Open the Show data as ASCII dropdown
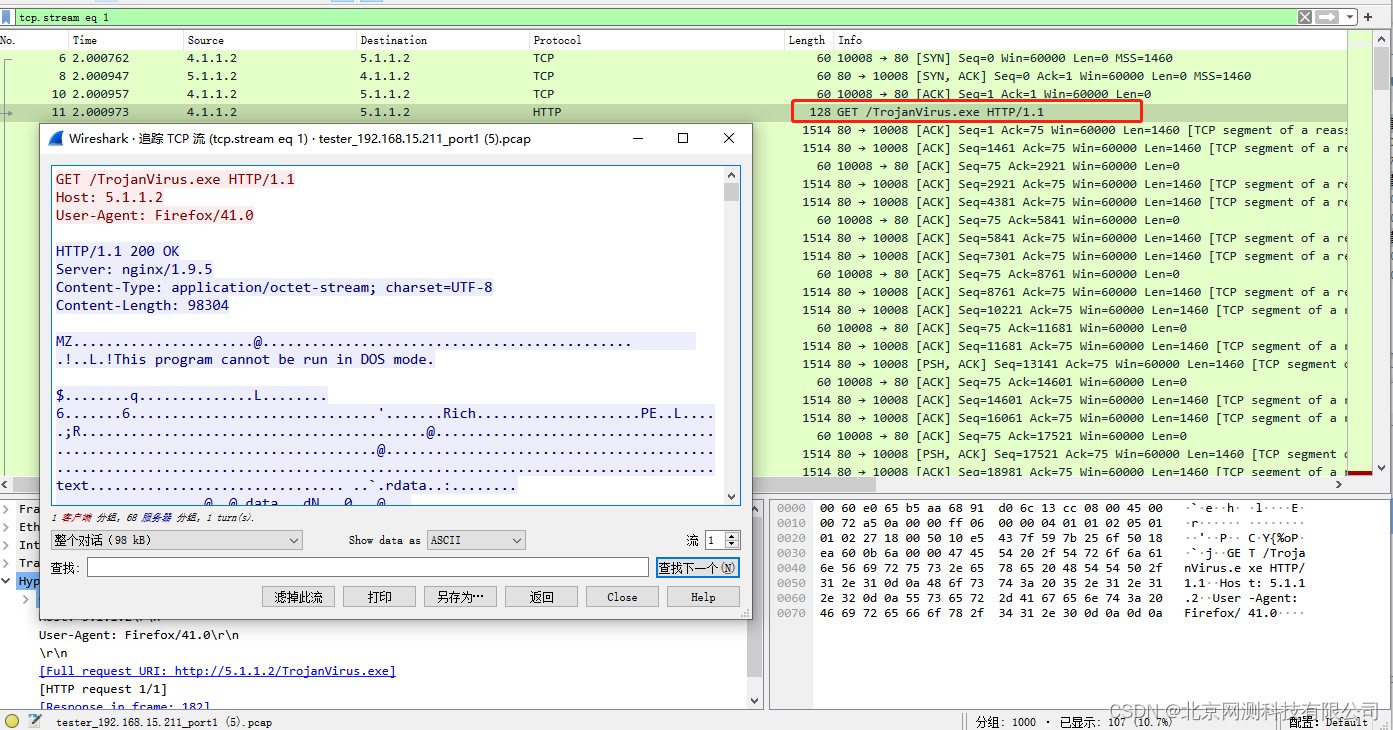Image resolution: width=1393 pixels, height=730 pixels. (476, 540)
